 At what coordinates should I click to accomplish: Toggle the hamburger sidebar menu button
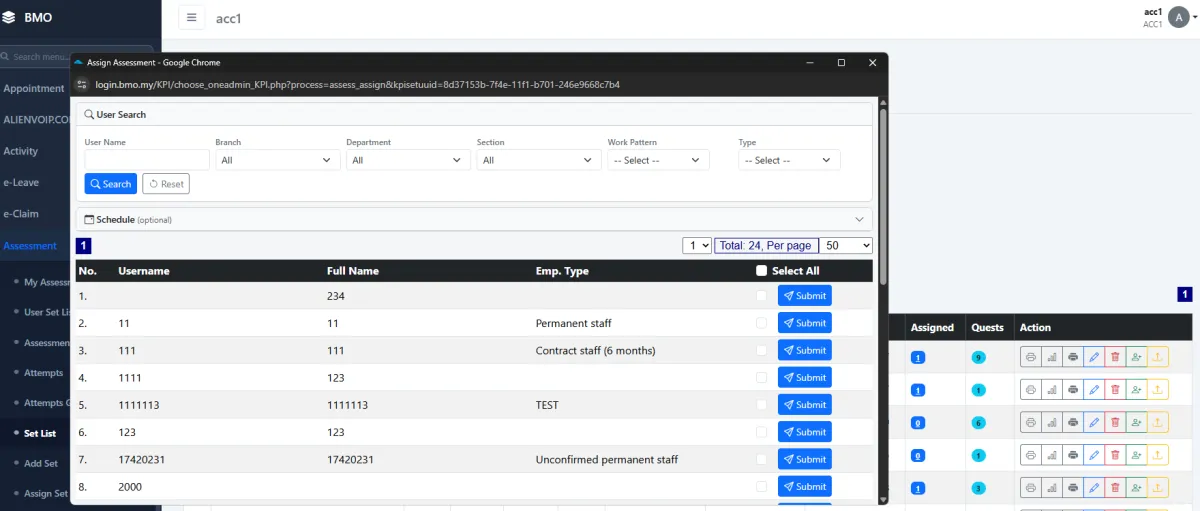(192, 17)
